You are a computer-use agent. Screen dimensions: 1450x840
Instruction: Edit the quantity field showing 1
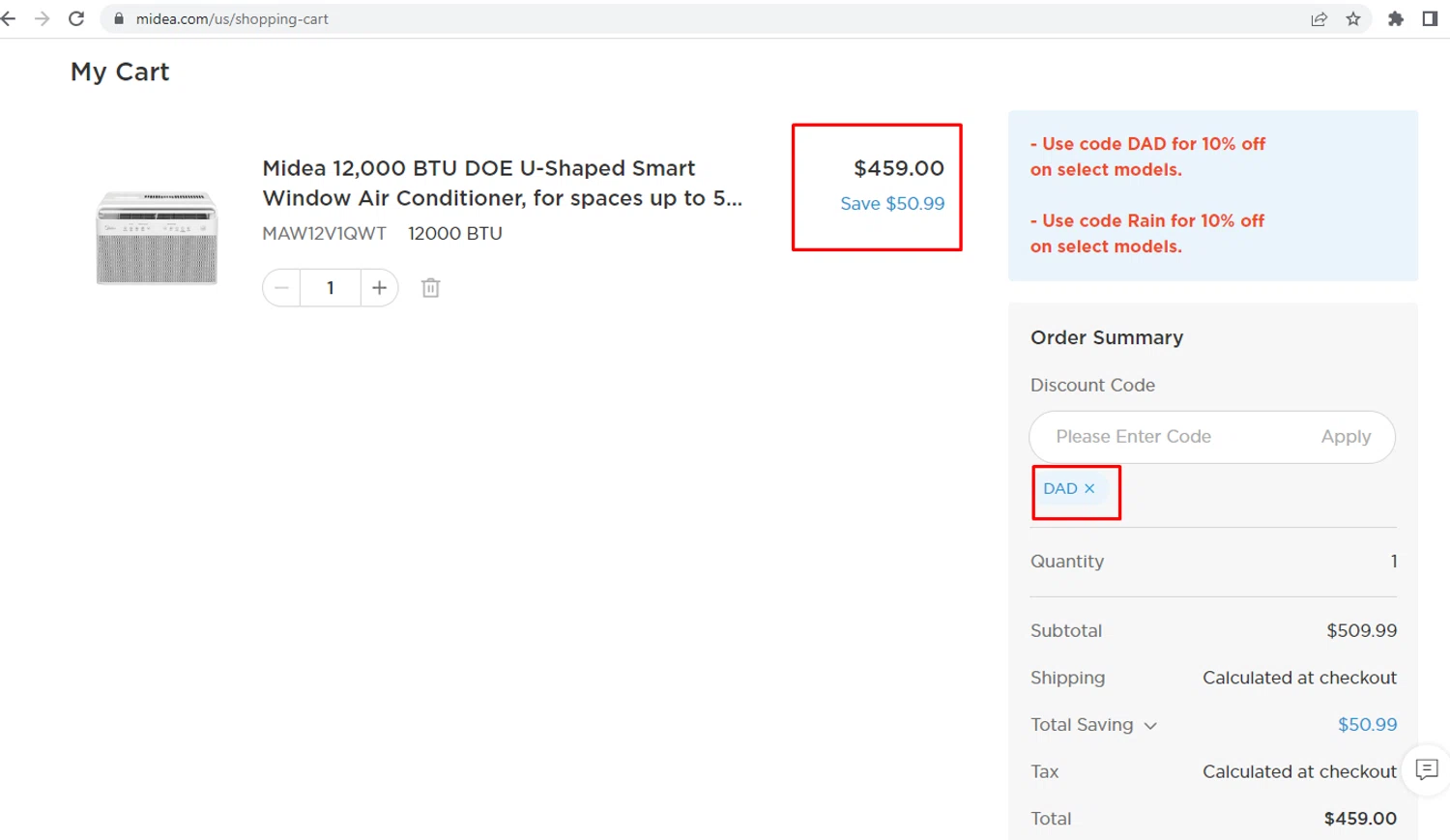[x=331, y=288]
